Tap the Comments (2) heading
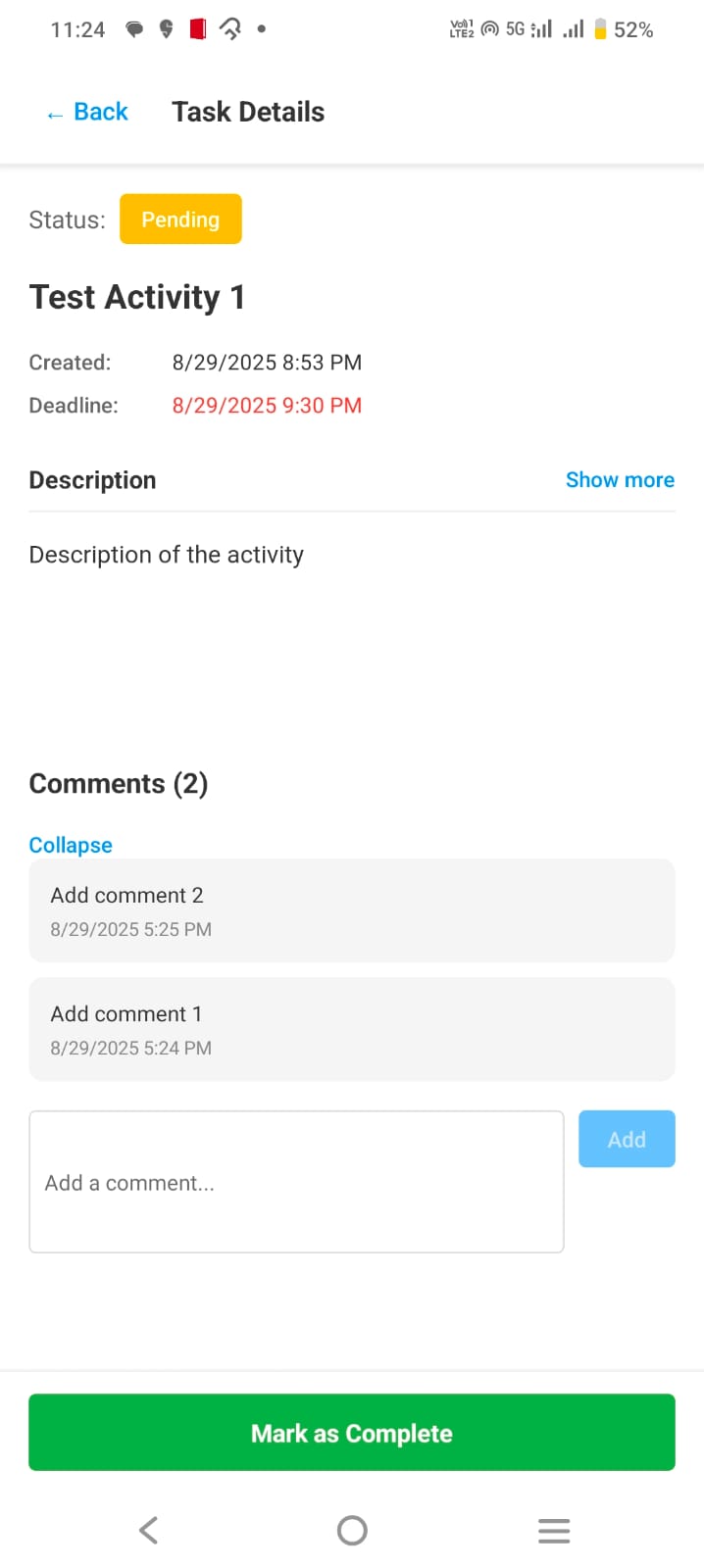The height and width of the screenshot is (1568, 704). tap(119, 784)
